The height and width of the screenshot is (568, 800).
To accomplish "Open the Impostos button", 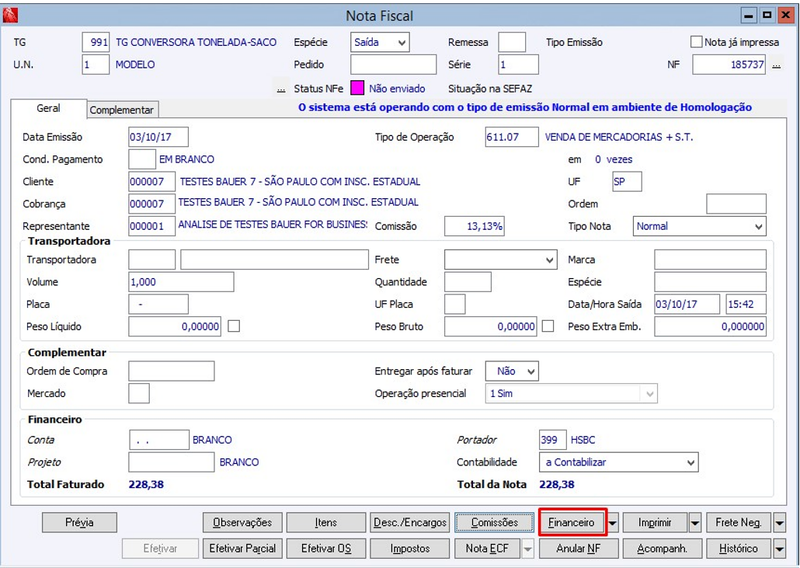I will pos(410,549).
